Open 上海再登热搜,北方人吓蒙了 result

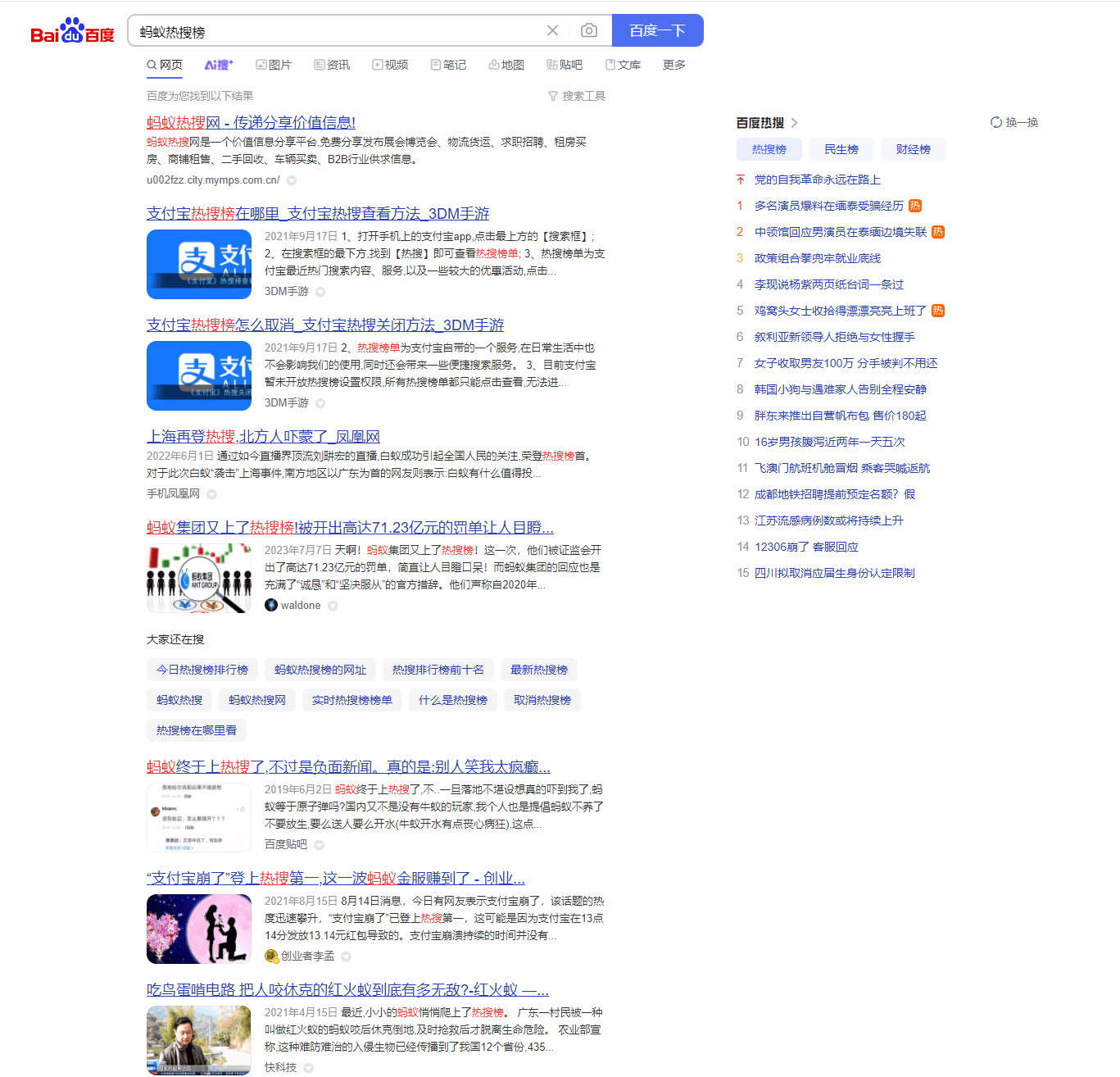(x=263, y=436)
